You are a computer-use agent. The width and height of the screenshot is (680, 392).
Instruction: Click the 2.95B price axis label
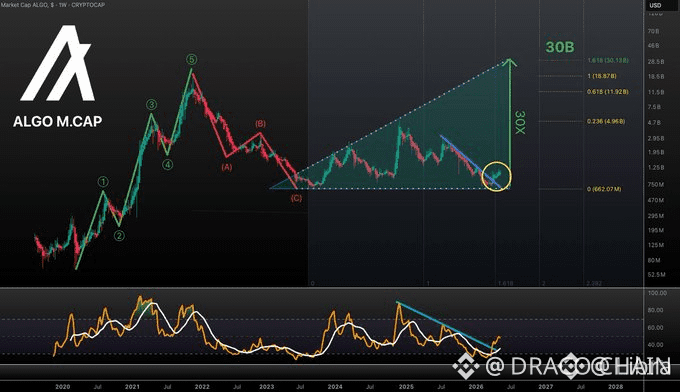[656, 139]
